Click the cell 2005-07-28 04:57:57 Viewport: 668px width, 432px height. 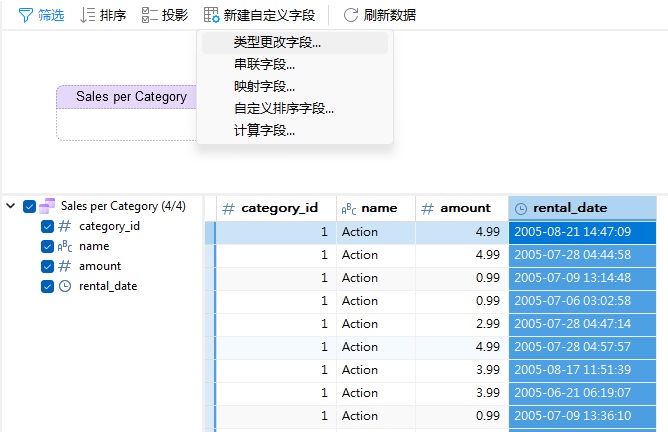(582, 347)
